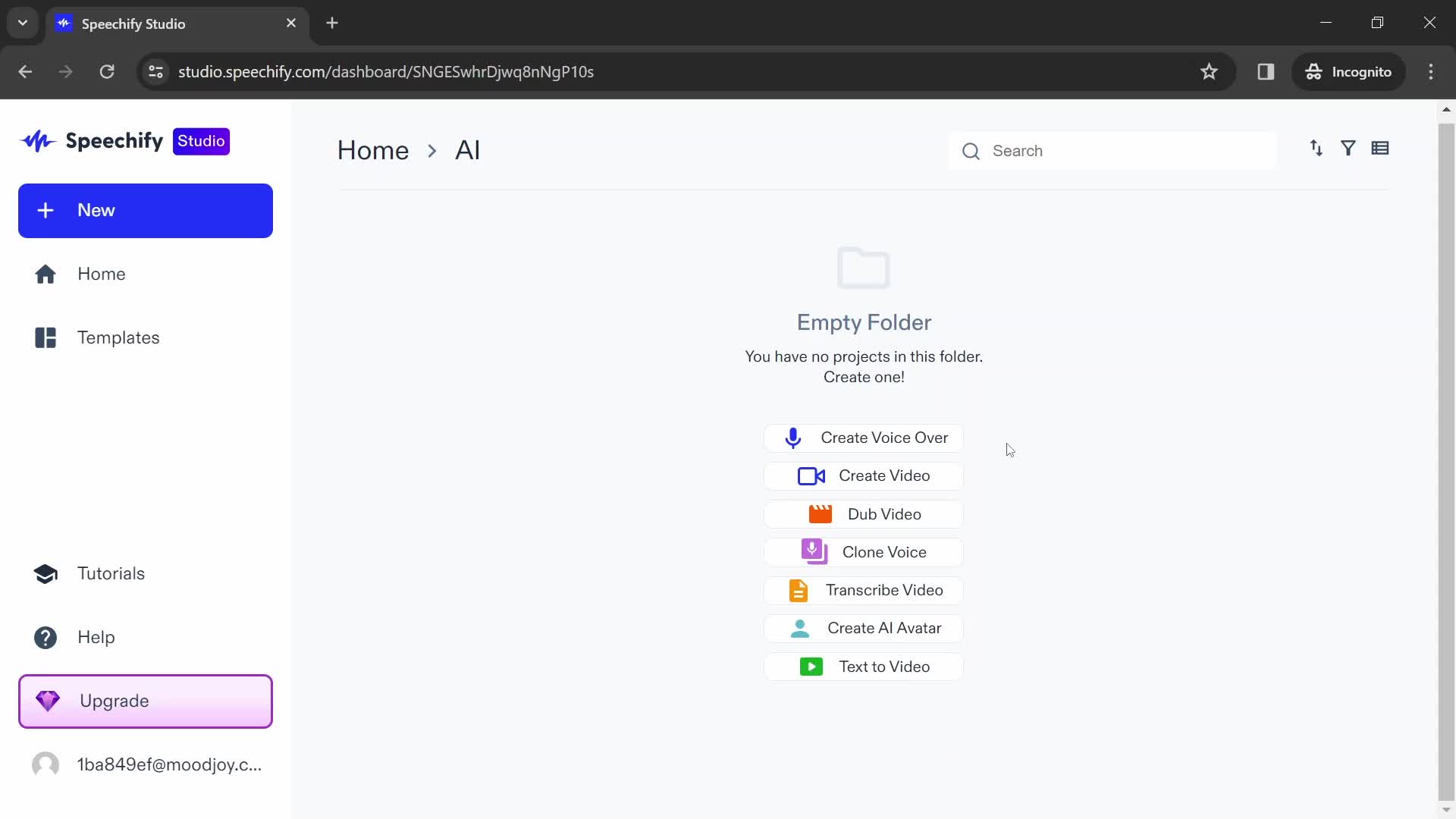
Task: Click the sort order toggle button
Action: tap(1317, 148)
